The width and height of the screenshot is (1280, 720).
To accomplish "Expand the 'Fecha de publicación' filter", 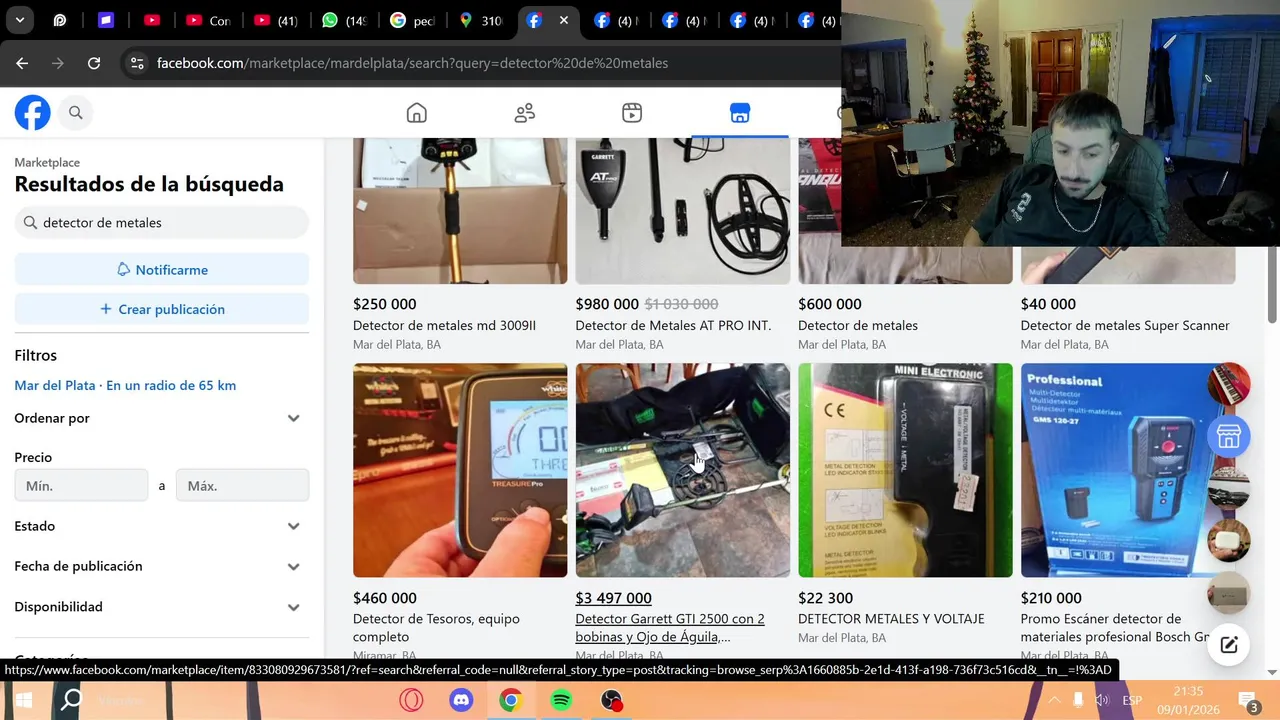I will [x=161, y=566].
